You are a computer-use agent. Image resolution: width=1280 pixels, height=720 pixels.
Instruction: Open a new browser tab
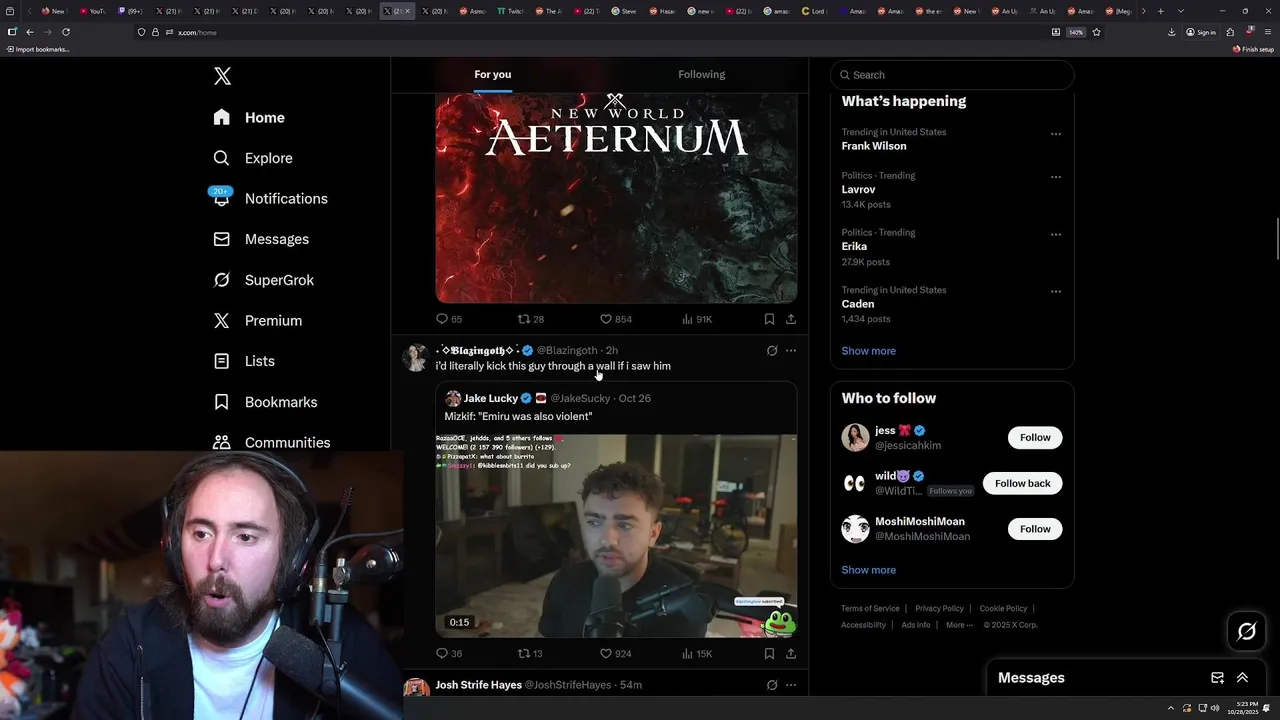1160,11
